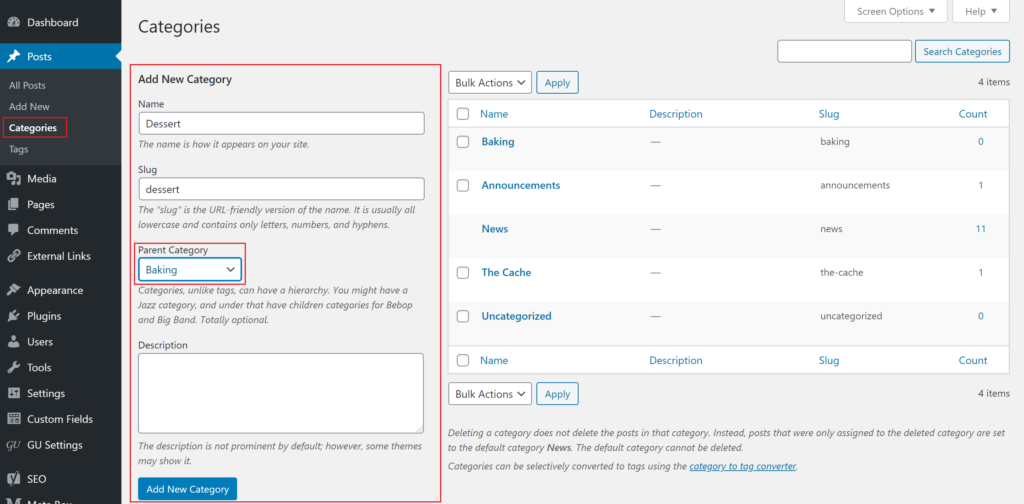Screen dimensions: 1024x504
Task: Click into the Name field containing Dessert
Action: [281, 123]
